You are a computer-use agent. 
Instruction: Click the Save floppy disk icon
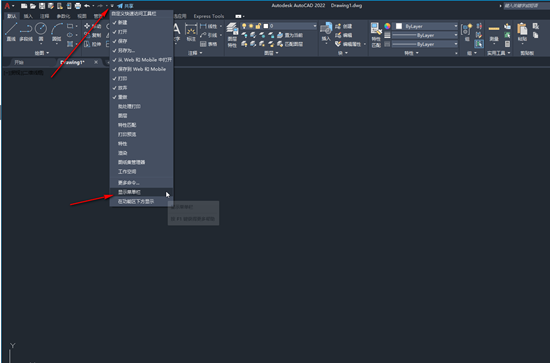[x=42, y=6]
